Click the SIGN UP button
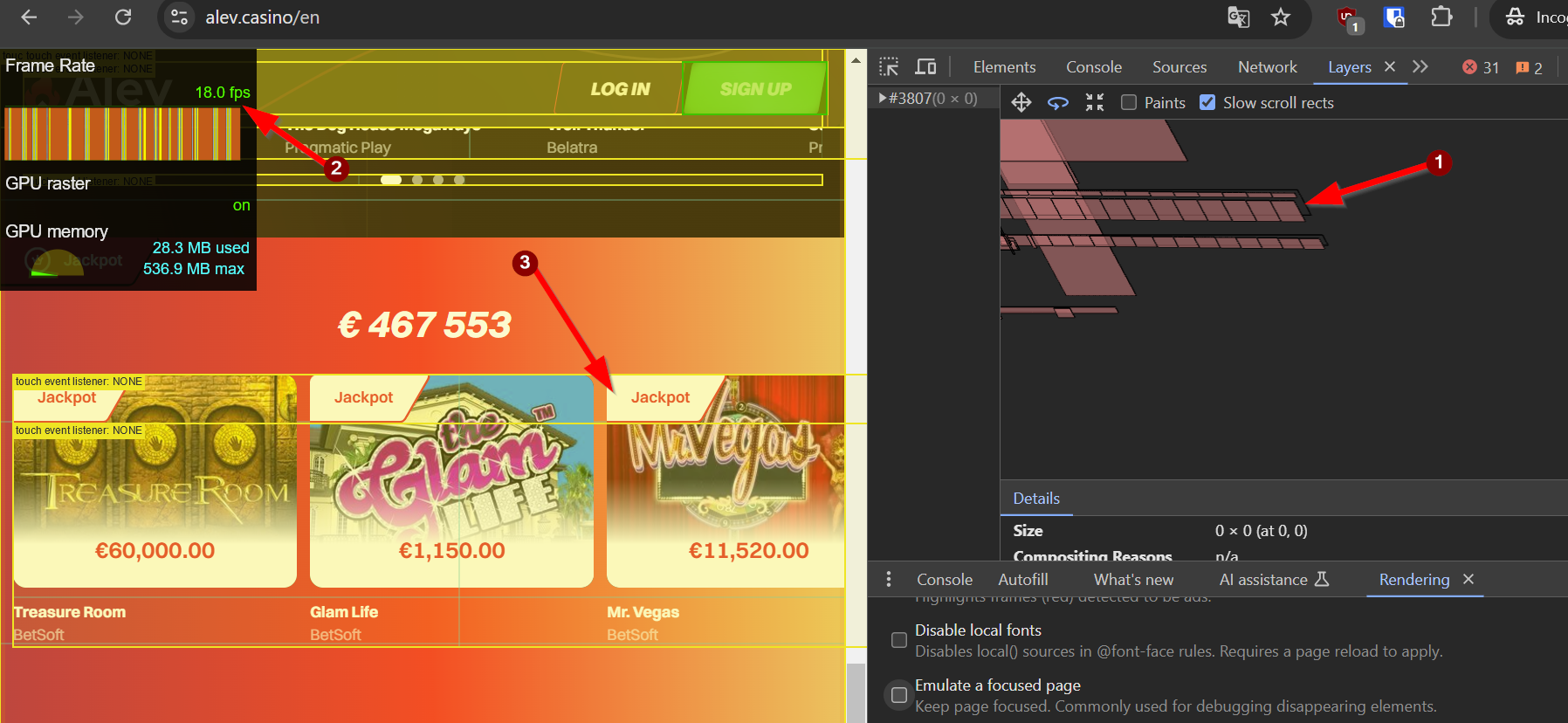The width and height of the screenshot is (1568, 723). coord(755,89)
